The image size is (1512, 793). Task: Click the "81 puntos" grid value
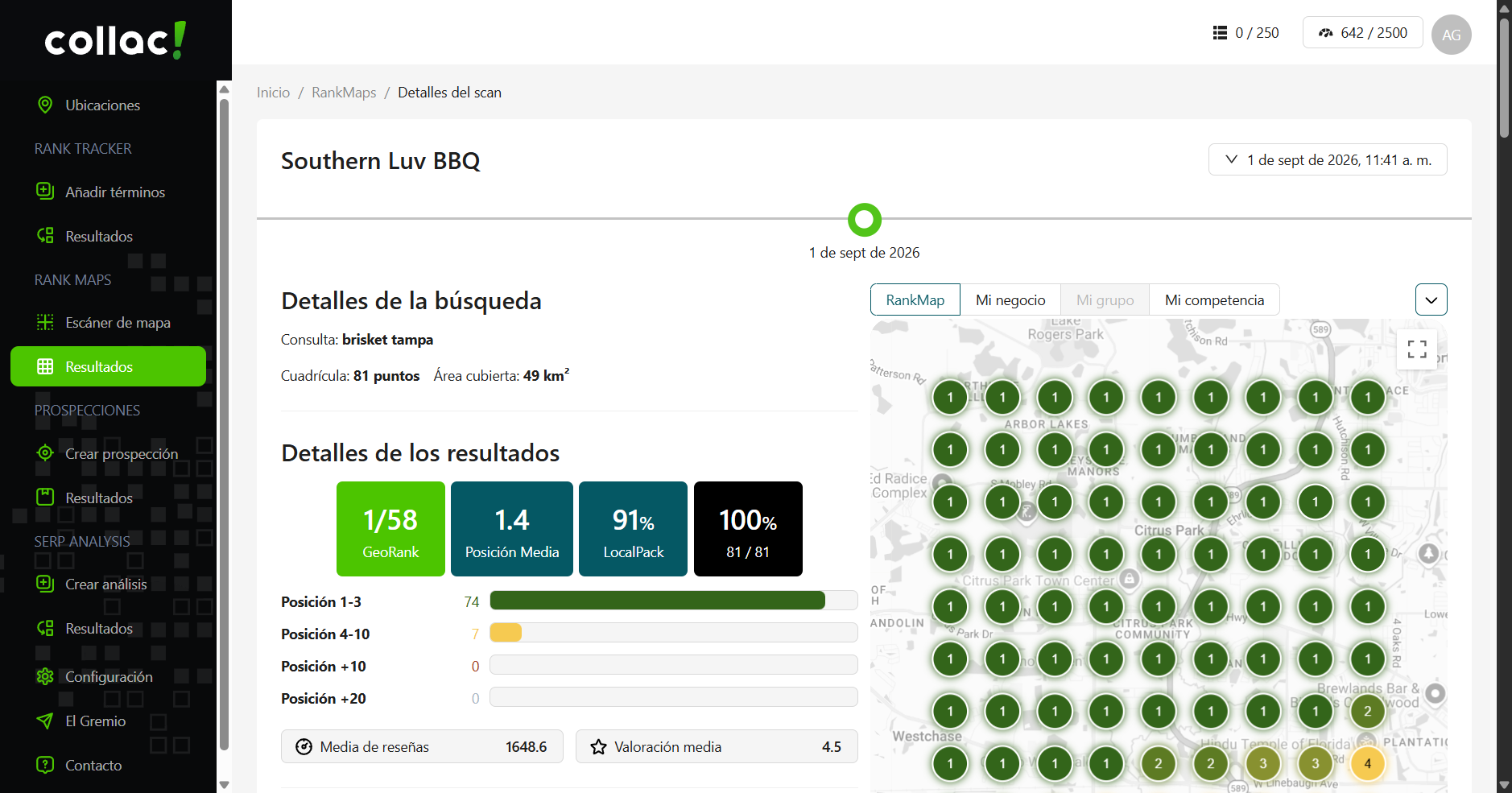pyautogui.click(x=386, y=376)
